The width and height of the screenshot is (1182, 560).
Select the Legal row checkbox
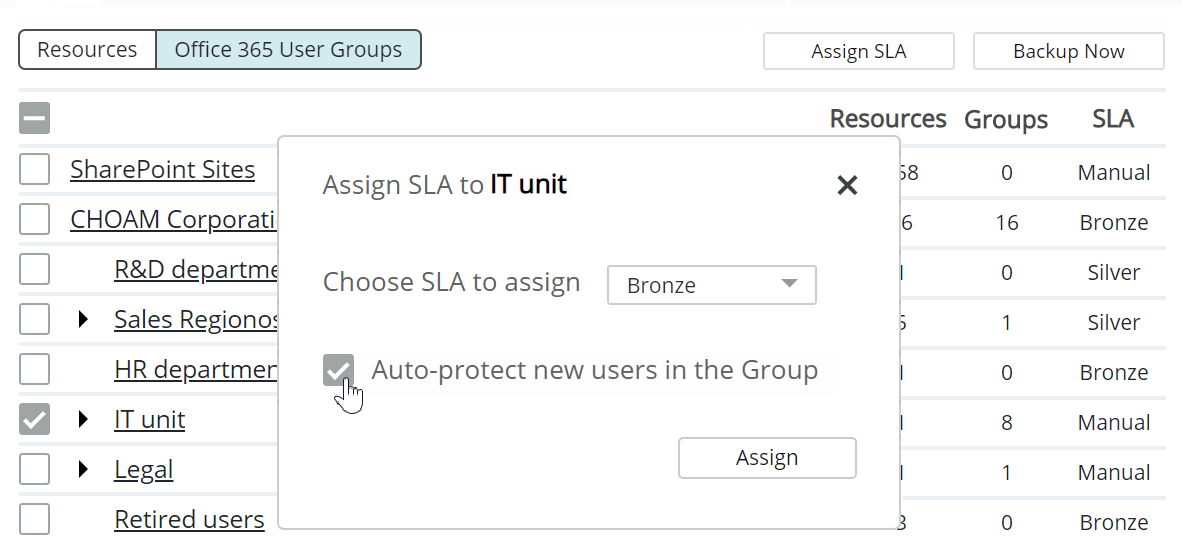[x=34, y=470]
